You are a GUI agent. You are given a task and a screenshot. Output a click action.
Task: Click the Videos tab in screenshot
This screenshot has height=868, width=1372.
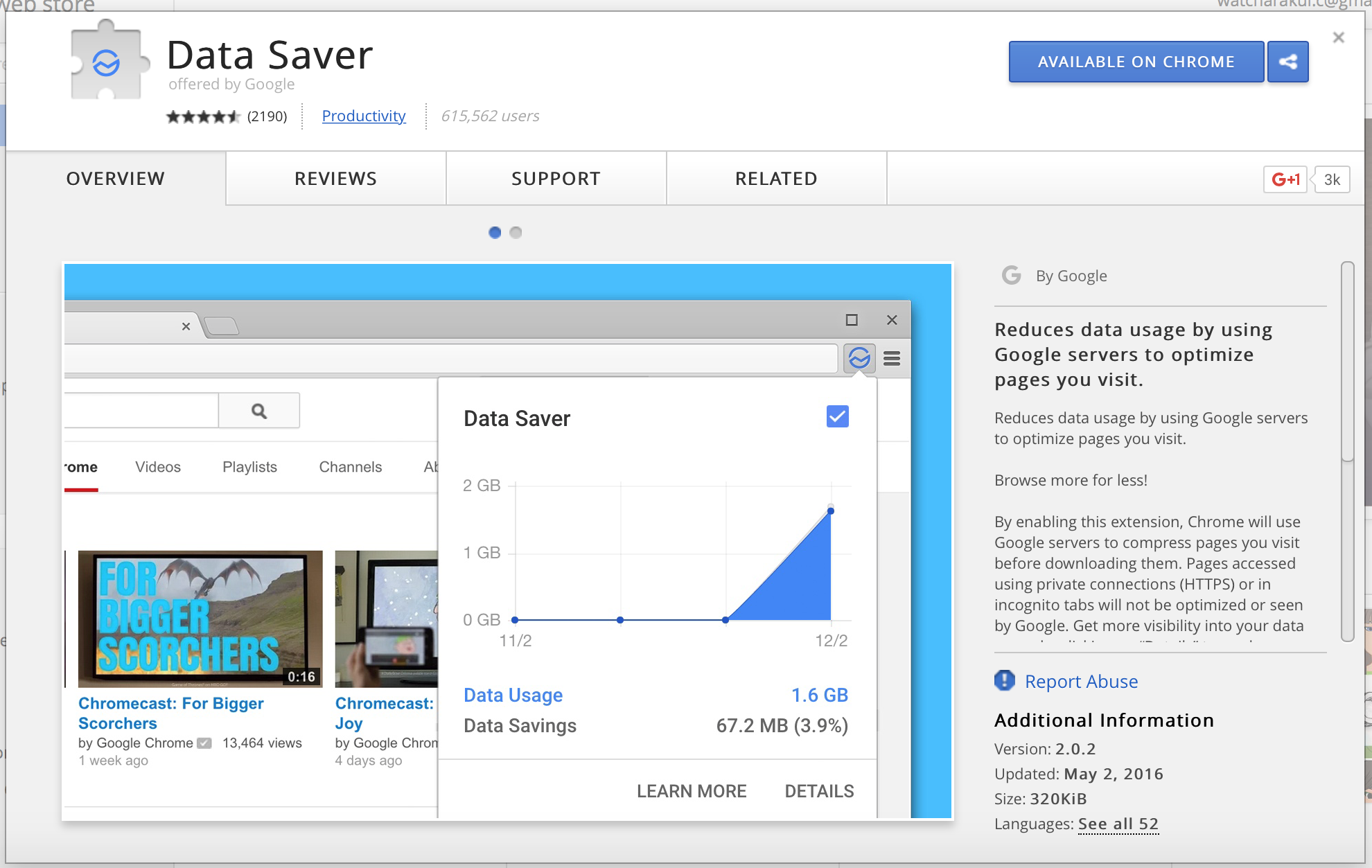pyautogui.click(x=158, y=467)
